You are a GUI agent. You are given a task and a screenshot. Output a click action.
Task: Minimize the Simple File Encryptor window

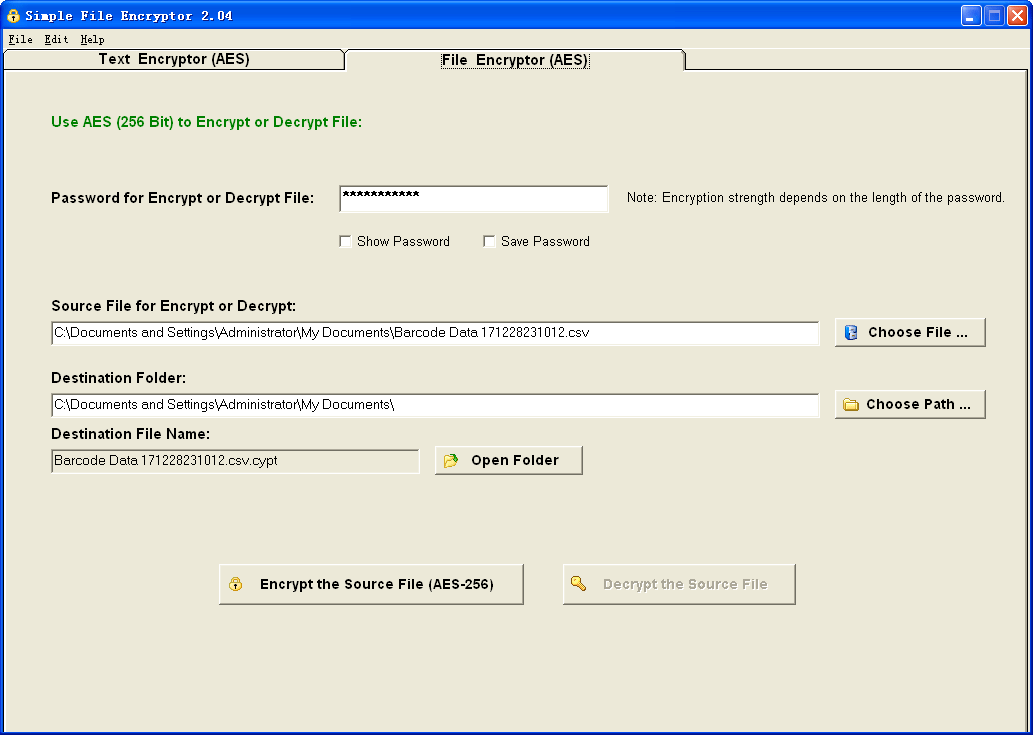click(971, 16)
